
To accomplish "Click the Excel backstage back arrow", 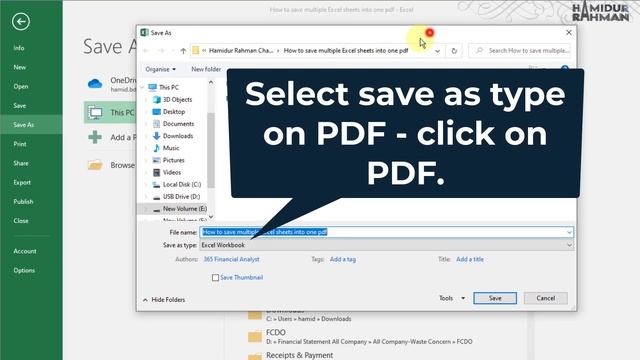I will click(21, 22).
